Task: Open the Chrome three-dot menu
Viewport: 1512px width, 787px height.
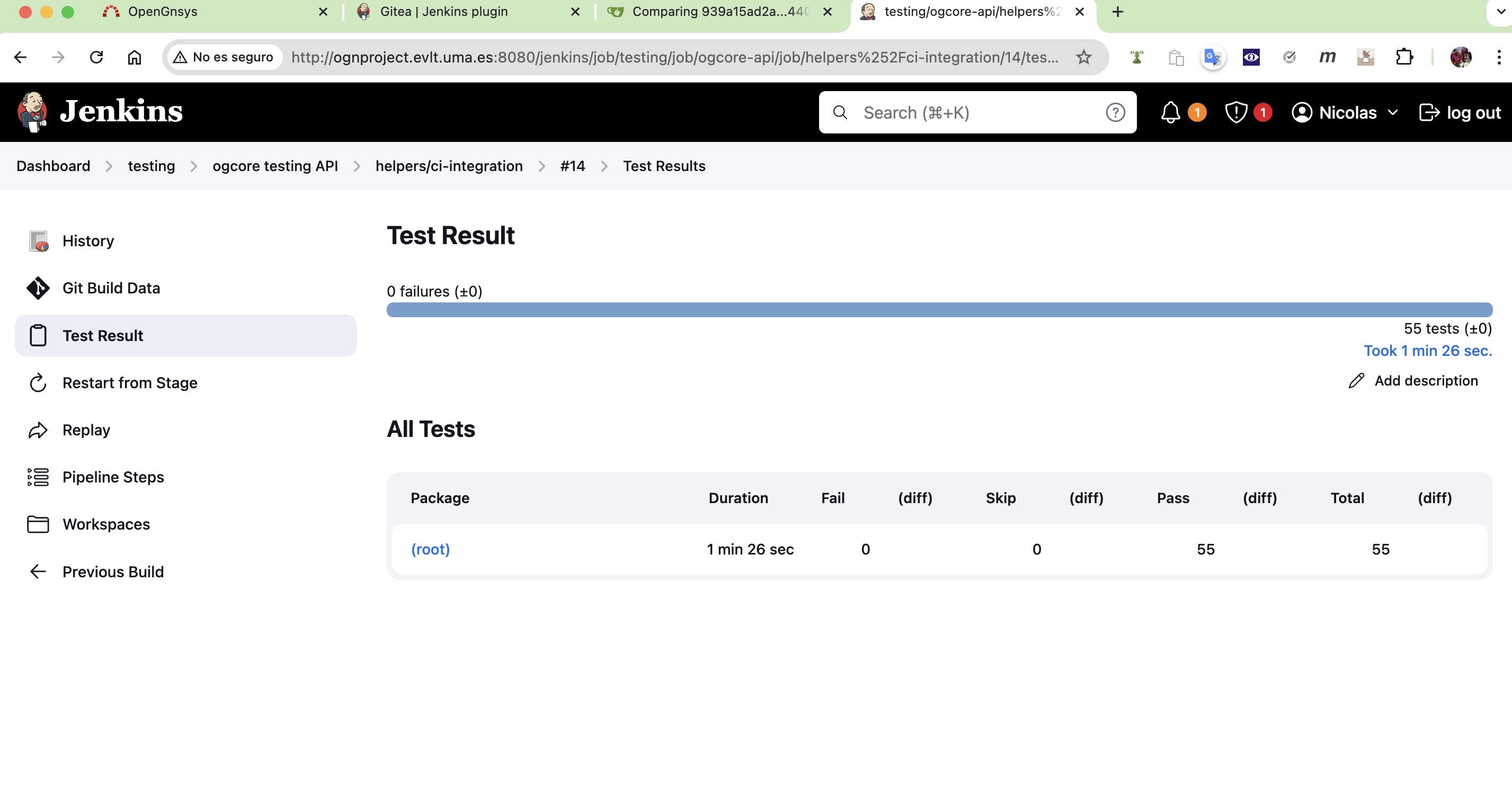Action: click(1499, 58)
